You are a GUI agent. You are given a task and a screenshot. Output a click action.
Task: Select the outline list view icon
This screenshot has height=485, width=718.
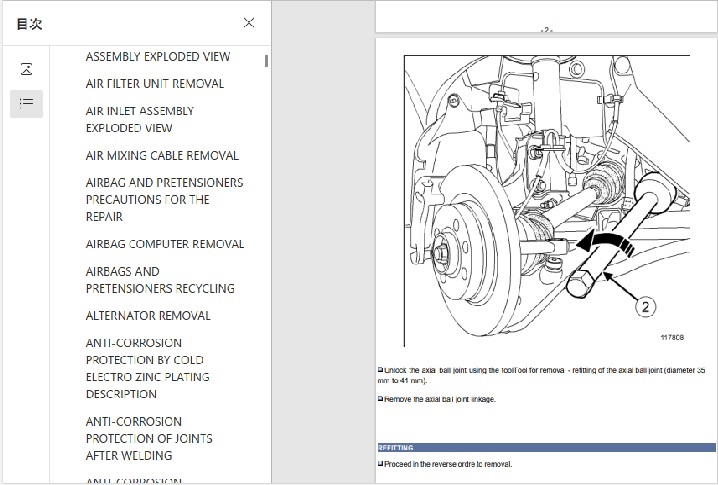click(x=27, y=103)
